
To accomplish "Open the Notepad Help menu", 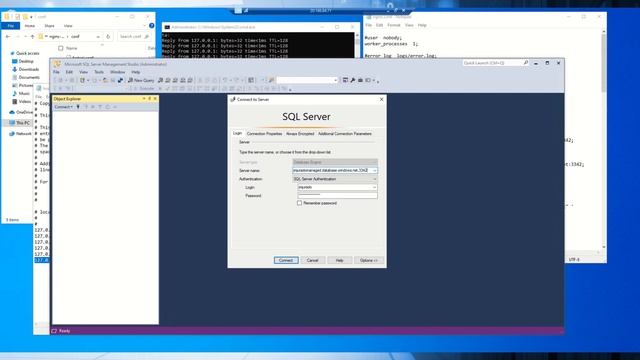I will (422, 25).
